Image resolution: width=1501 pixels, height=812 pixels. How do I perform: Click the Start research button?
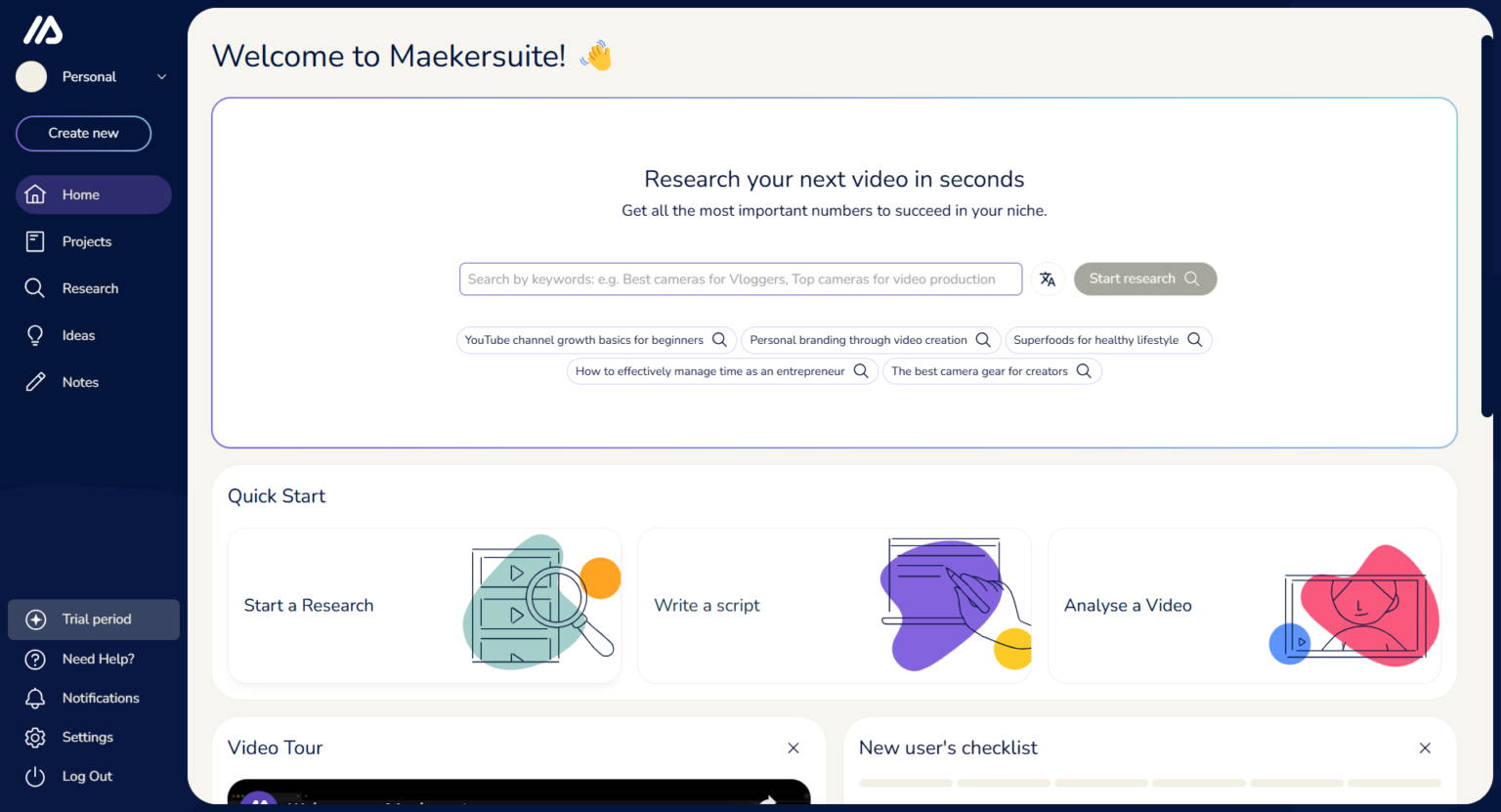point(1144,278)
